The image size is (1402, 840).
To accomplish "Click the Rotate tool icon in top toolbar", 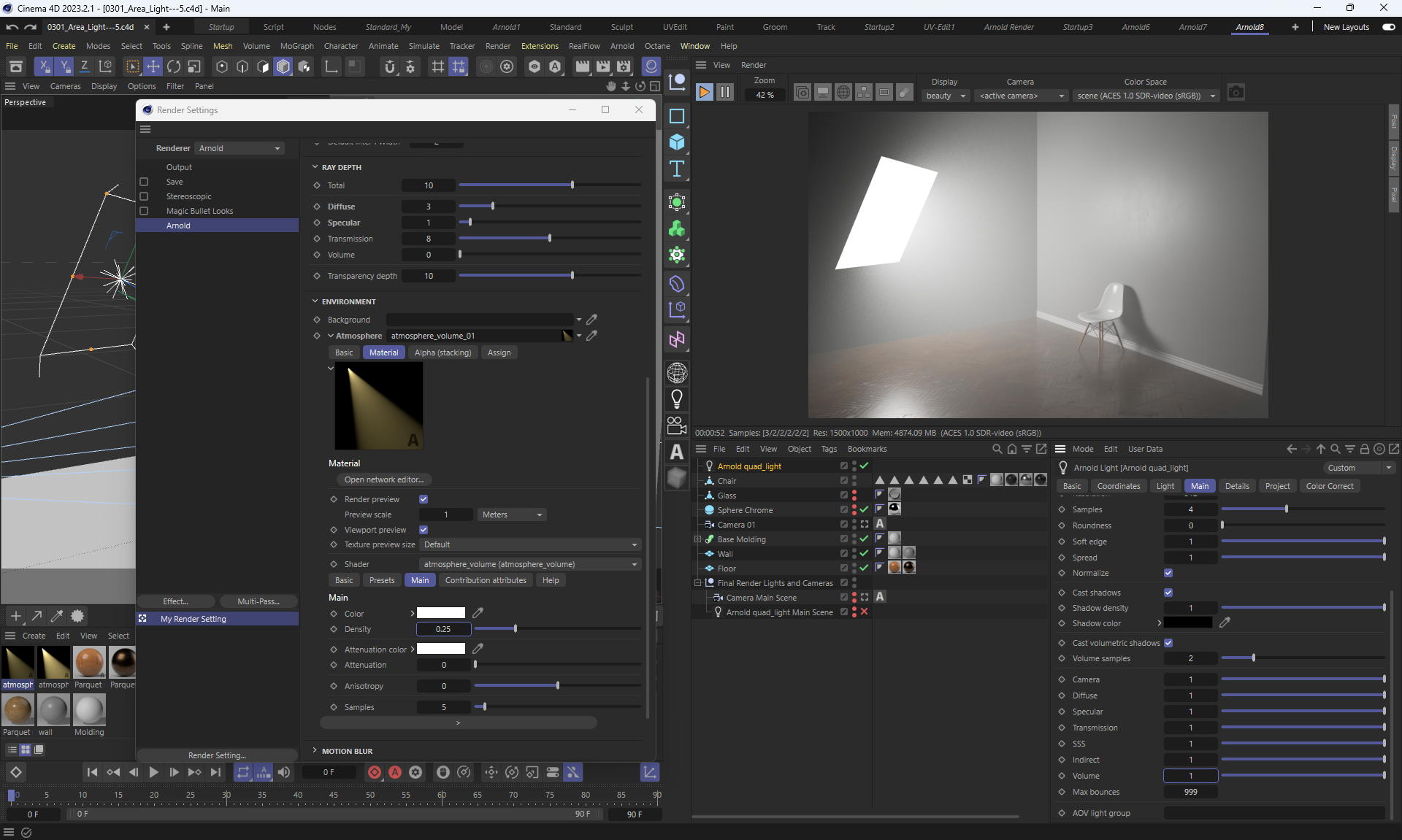I will (x=174, y=67).
